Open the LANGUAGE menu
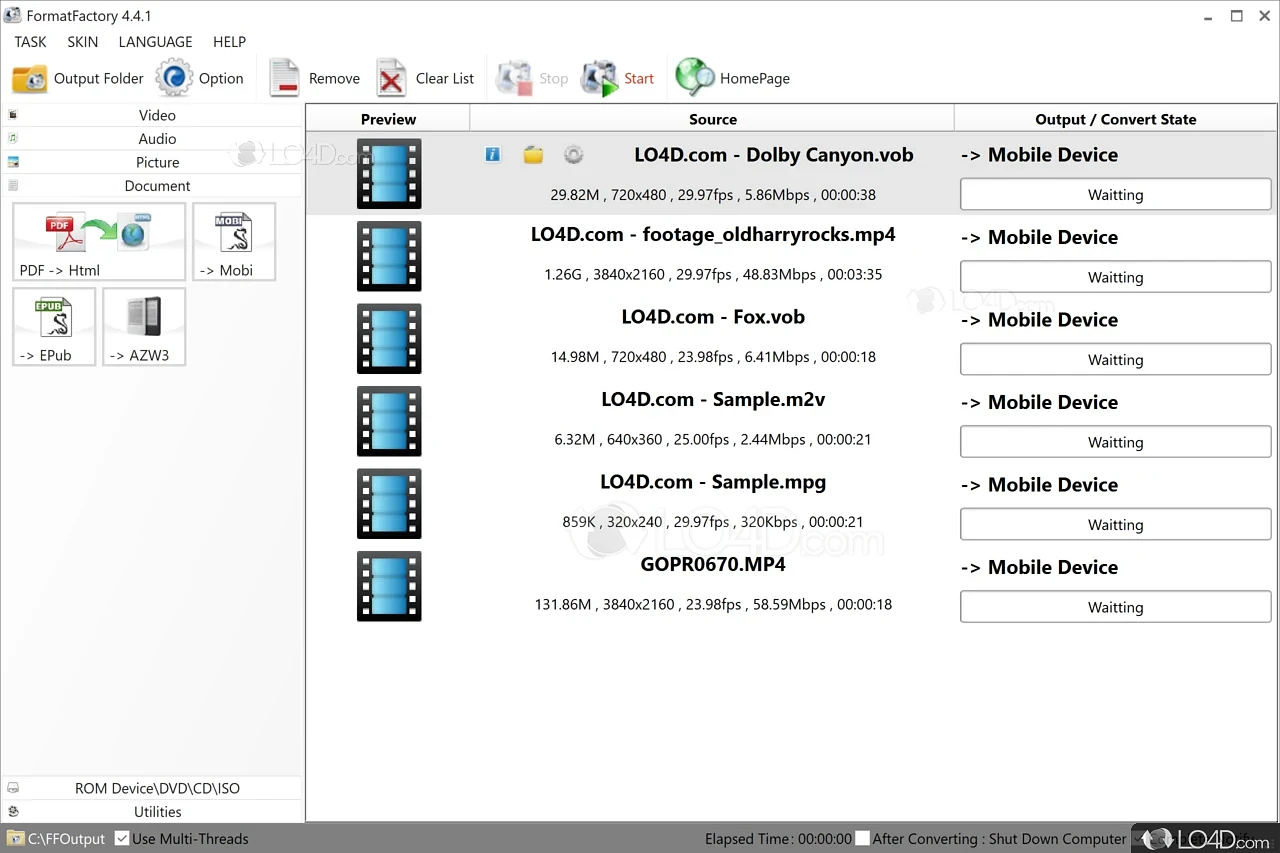Screen dimensions: 1280x853 tap(155, 42)
